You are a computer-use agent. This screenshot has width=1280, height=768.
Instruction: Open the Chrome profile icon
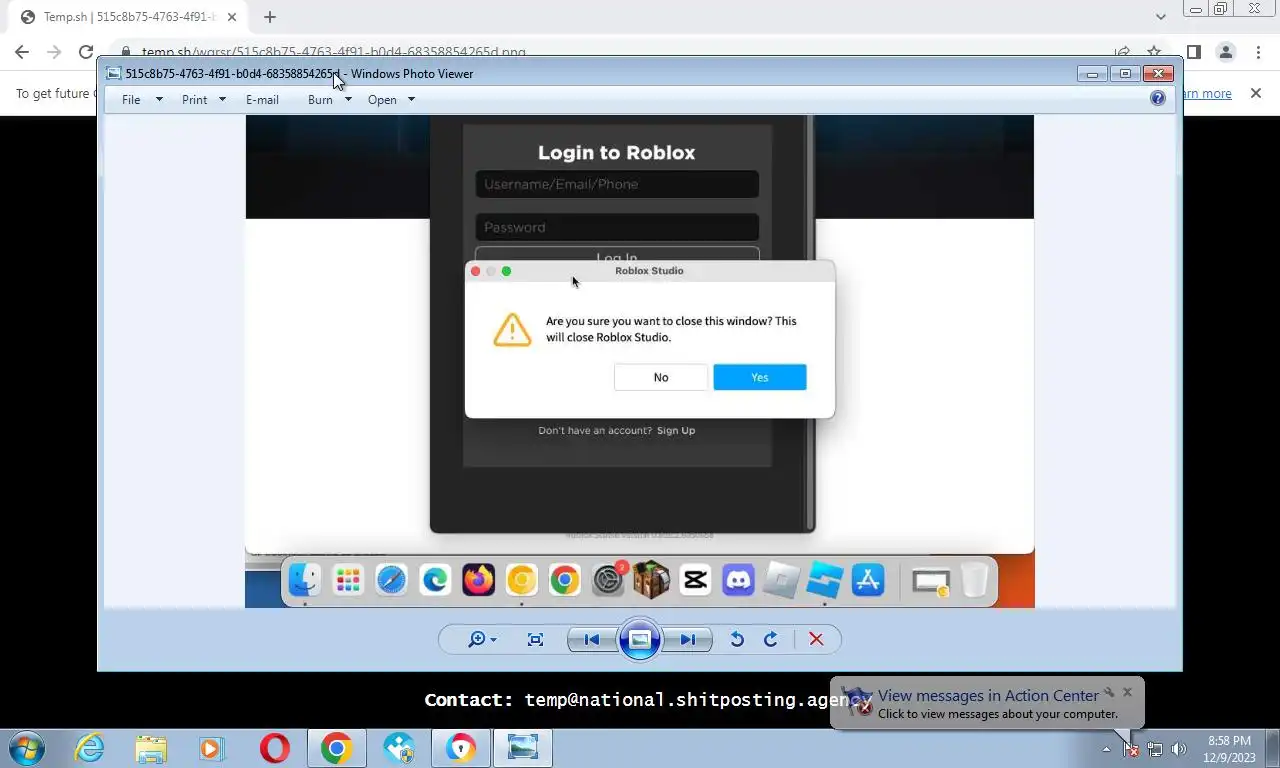pyautogui.click(x=1225, y=52)
